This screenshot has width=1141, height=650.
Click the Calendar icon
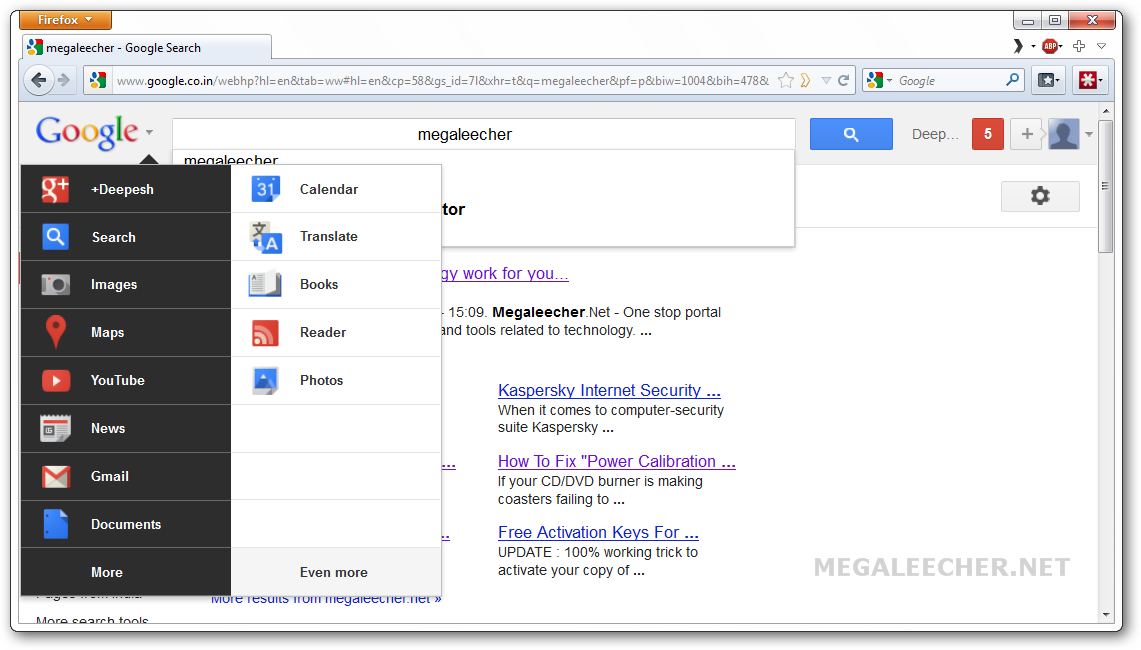click(265, 189)
